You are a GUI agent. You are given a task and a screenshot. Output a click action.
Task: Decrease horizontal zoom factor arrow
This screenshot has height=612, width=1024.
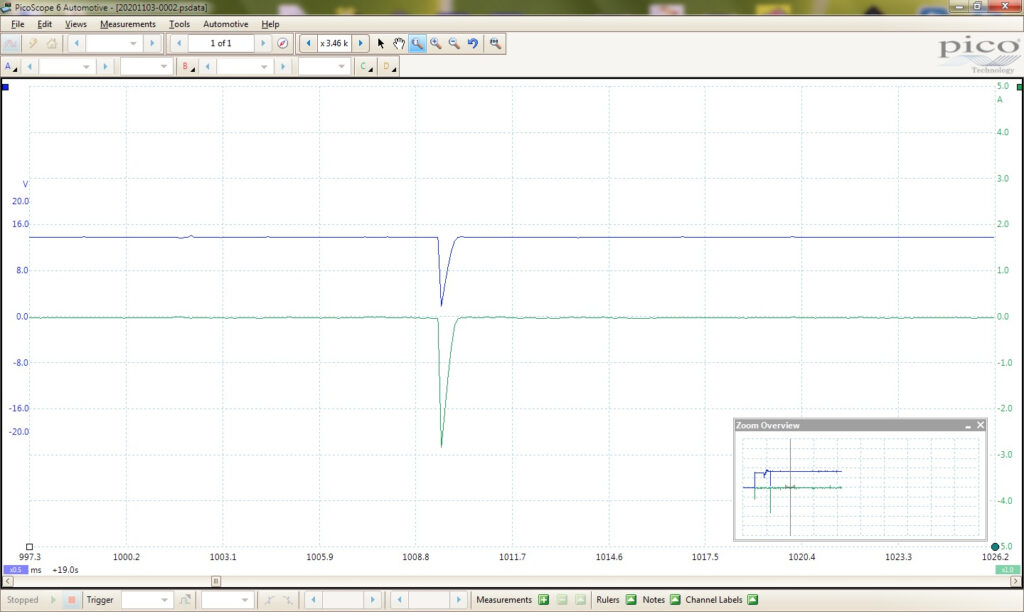(x=308, y=43)
